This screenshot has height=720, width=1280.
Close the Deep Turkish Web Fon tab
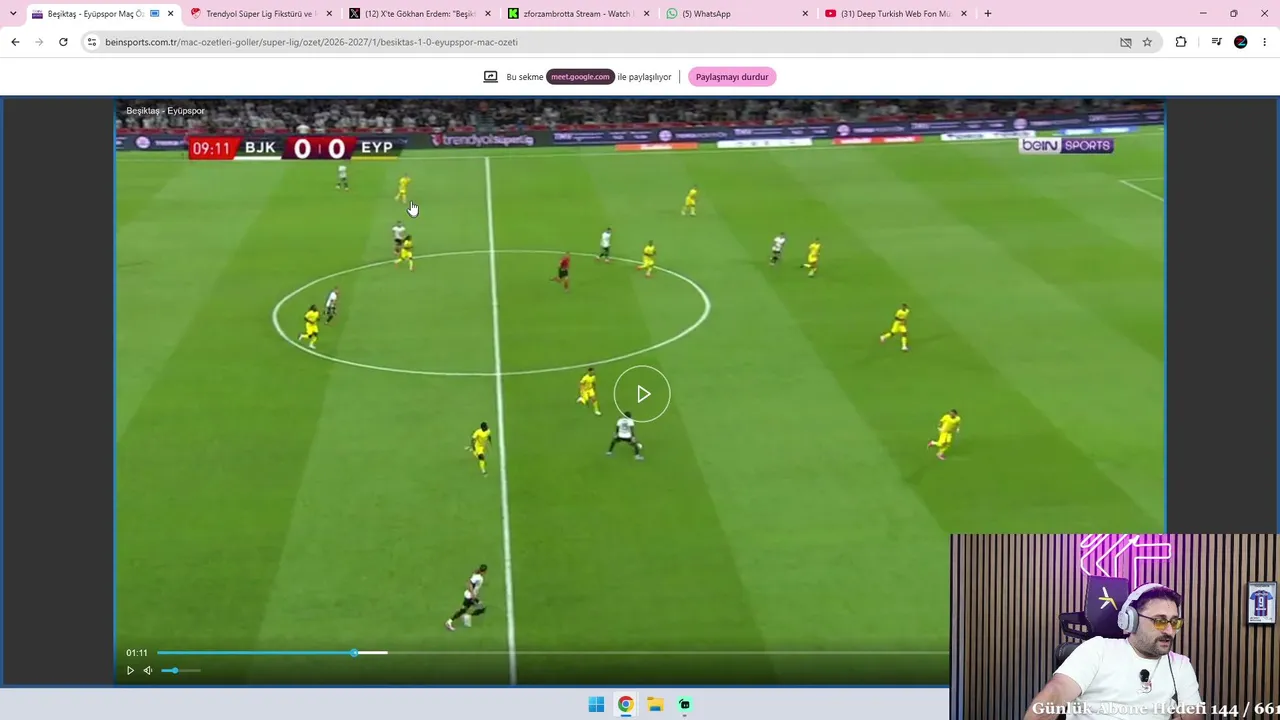(964, 14)
